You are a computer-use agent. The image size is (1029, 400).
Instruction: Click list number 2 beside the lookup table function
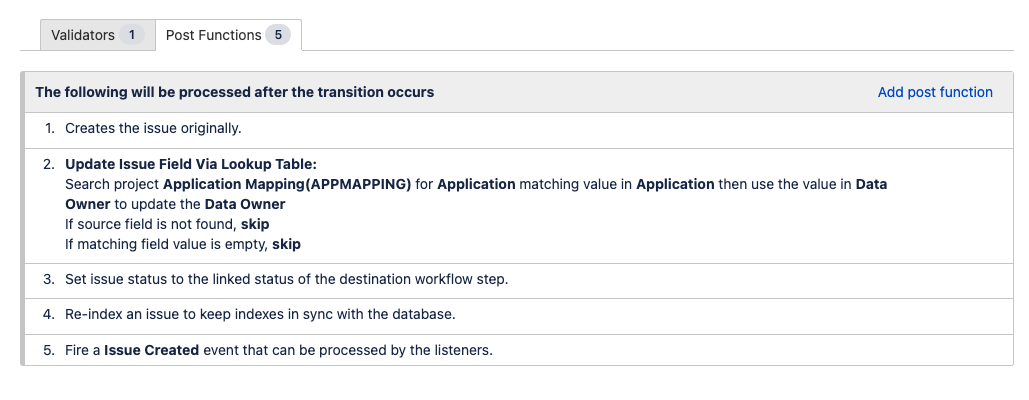pos(49,164)
